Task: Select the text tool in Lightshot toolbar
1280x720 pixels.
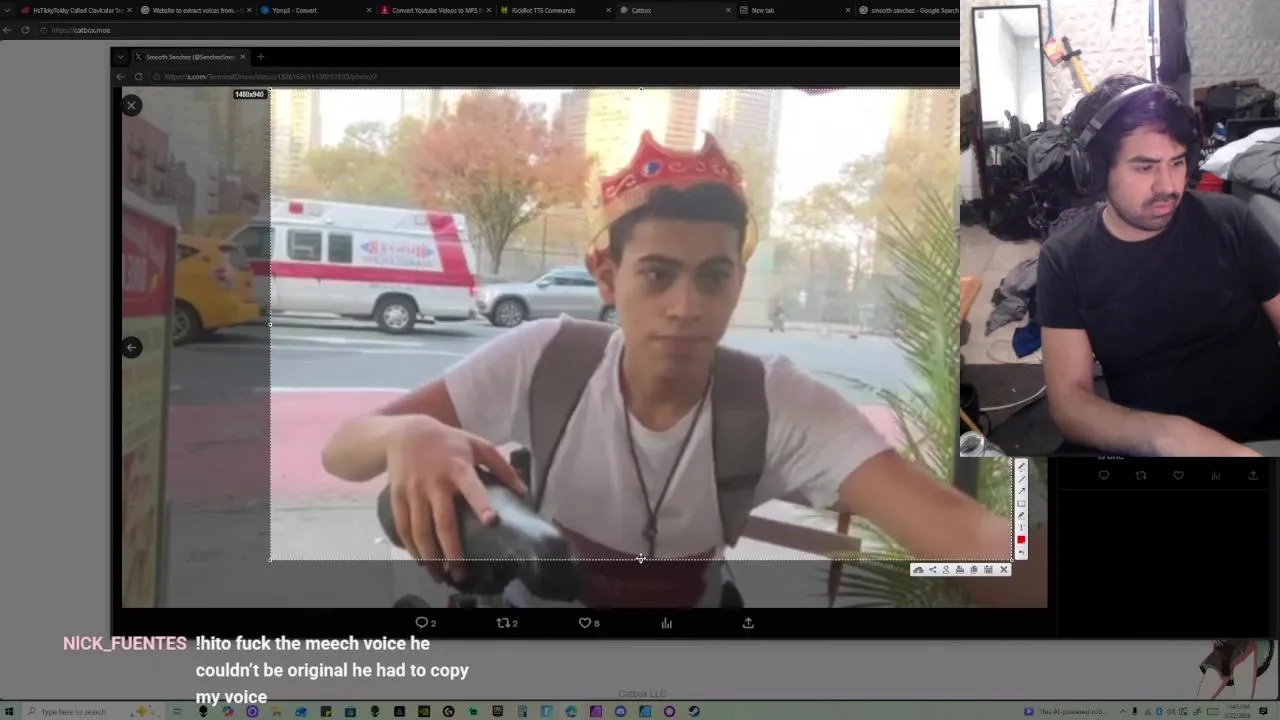Action: pos(1021,527)
